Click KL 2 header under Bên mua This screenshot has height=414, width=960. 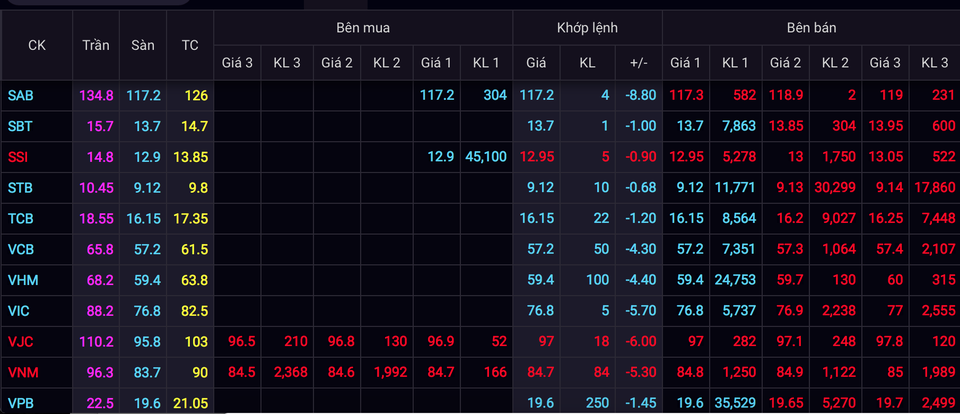[386, 62]
